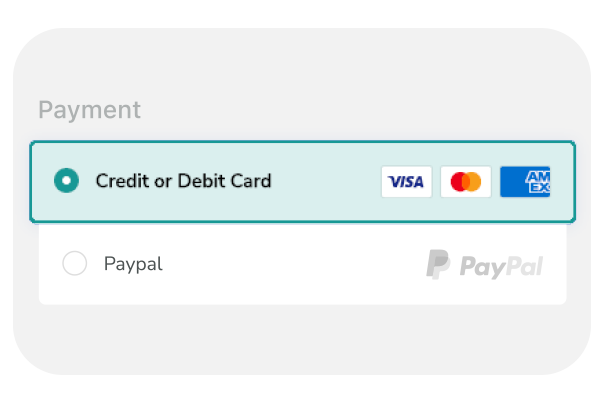Select the Credit or Debit Card radio button

pos(66,180)
